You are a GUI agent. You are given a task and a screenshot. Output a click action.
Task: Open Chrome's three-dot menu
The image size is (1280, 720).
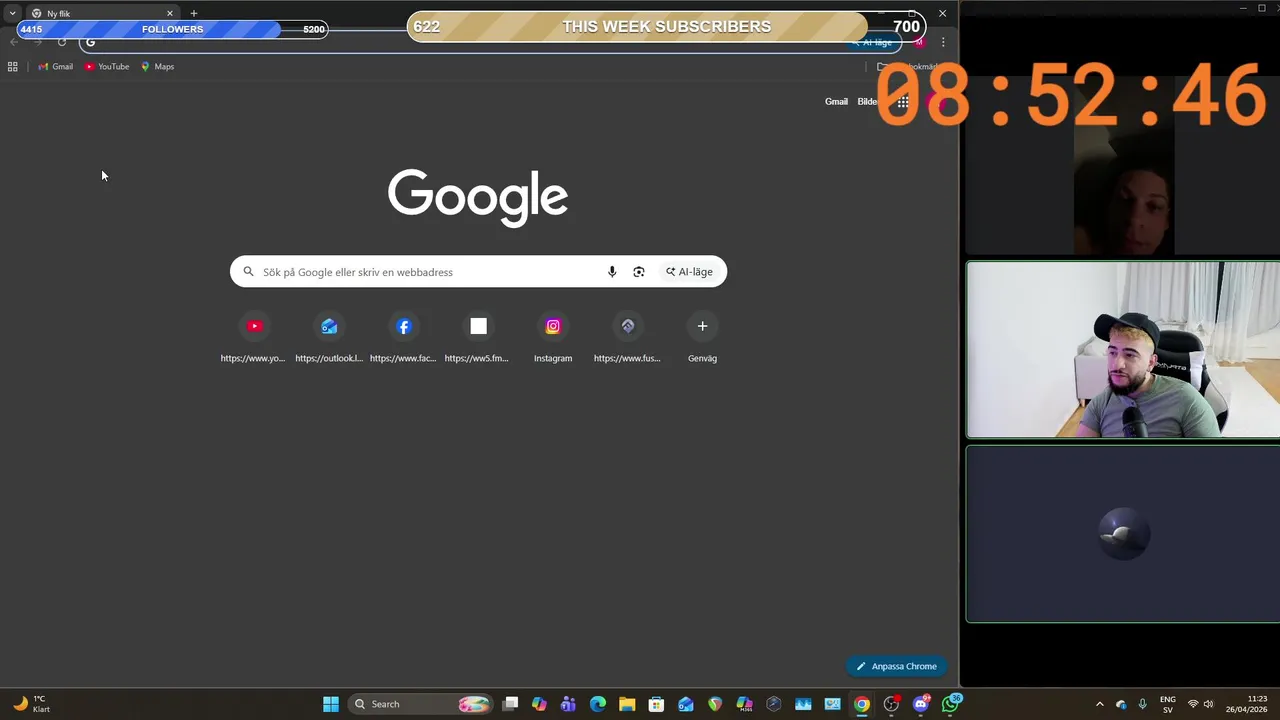click(942, 42)
